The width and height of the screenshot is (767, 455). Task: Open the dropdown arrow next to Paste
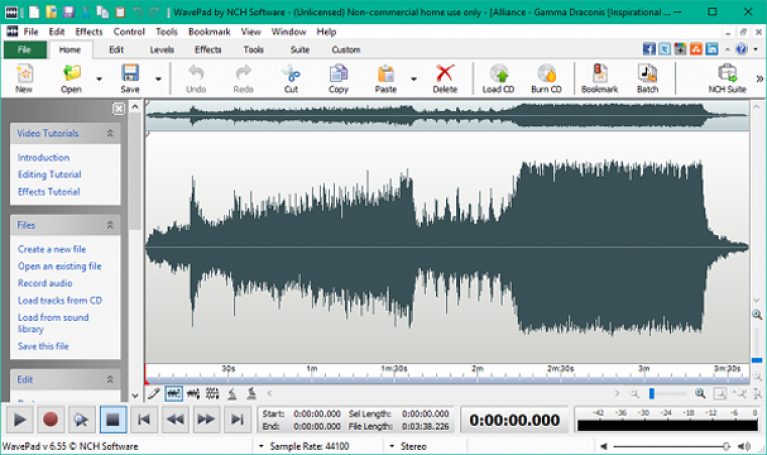414,79
